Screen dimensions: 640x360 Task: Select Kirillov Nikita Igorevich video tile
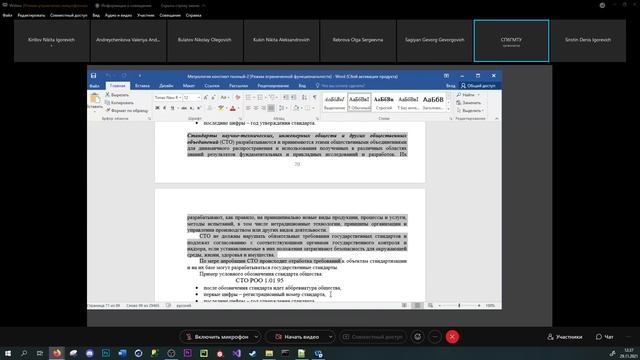click(51, 41)
